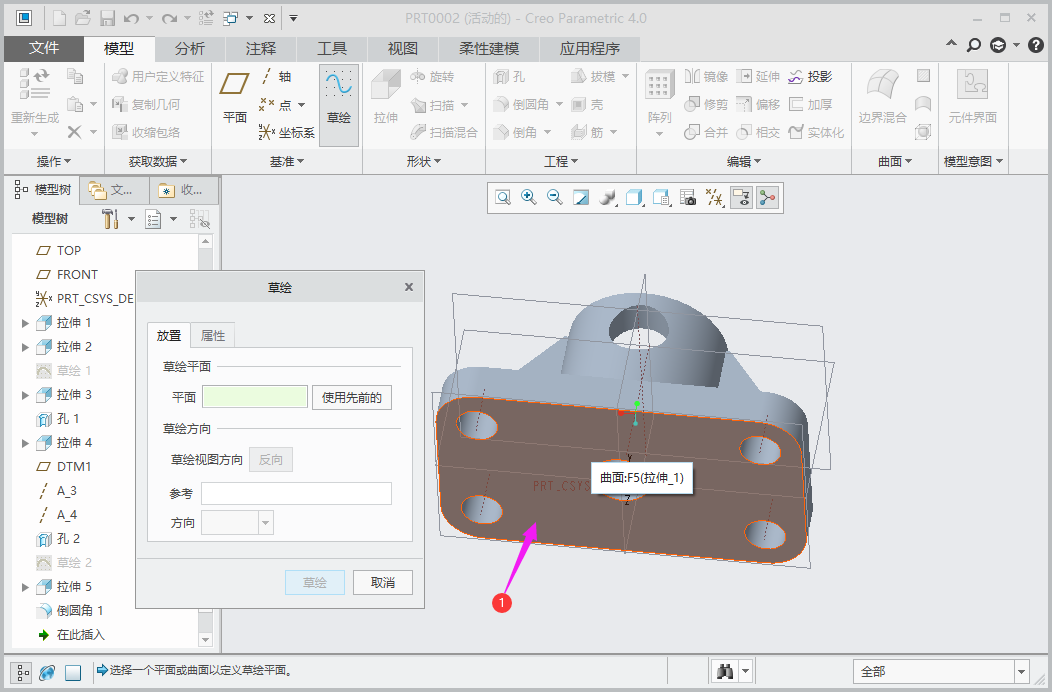Click the 轴 datum axis tool

coord(277,77)
